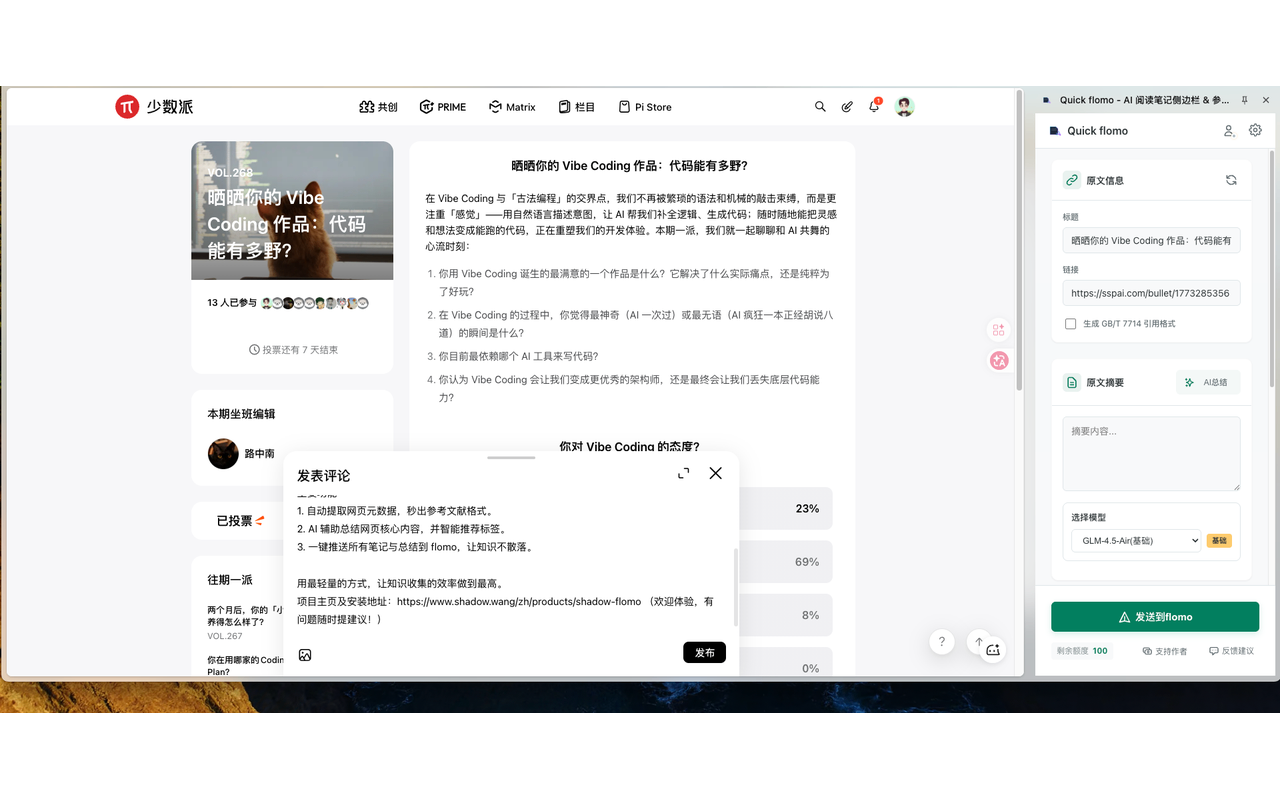Click the 少数派 pi logo
1280x800 pixels.
(x=154, y=107)
